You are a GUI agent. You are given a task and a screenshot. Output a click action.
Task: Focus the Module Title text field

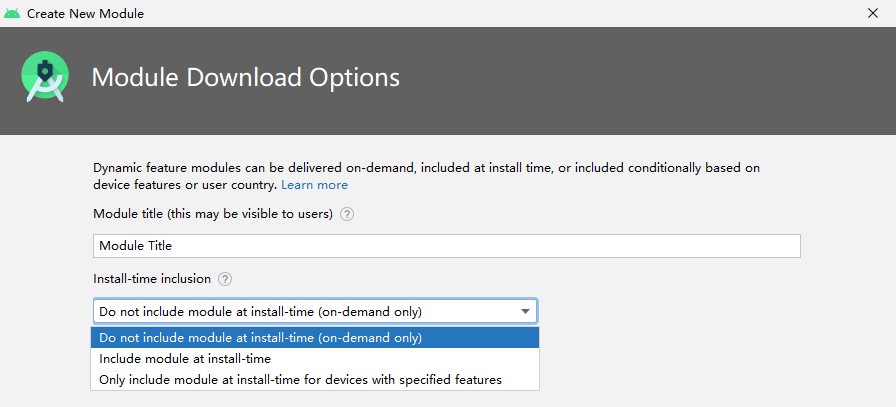pos(446,245)
